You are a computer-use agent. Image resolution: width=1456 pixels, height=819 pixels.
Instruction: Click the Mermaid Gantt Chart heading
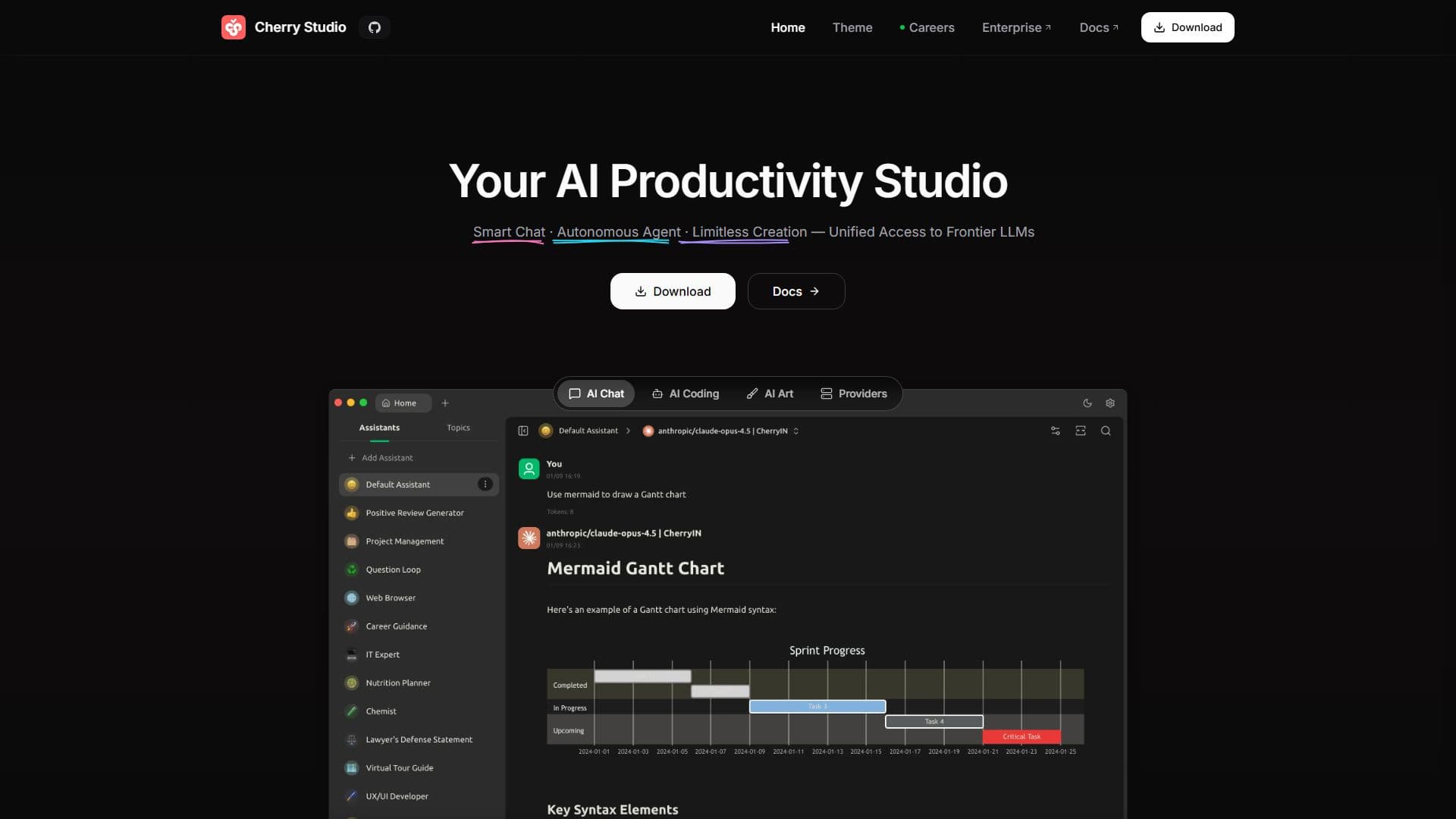[x=635, y=569]
